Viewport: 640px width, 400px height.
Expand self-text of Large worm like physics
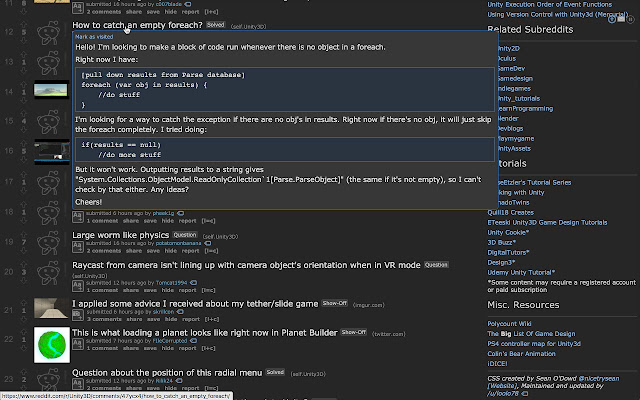pyautogui.click(x=78, y=247)
